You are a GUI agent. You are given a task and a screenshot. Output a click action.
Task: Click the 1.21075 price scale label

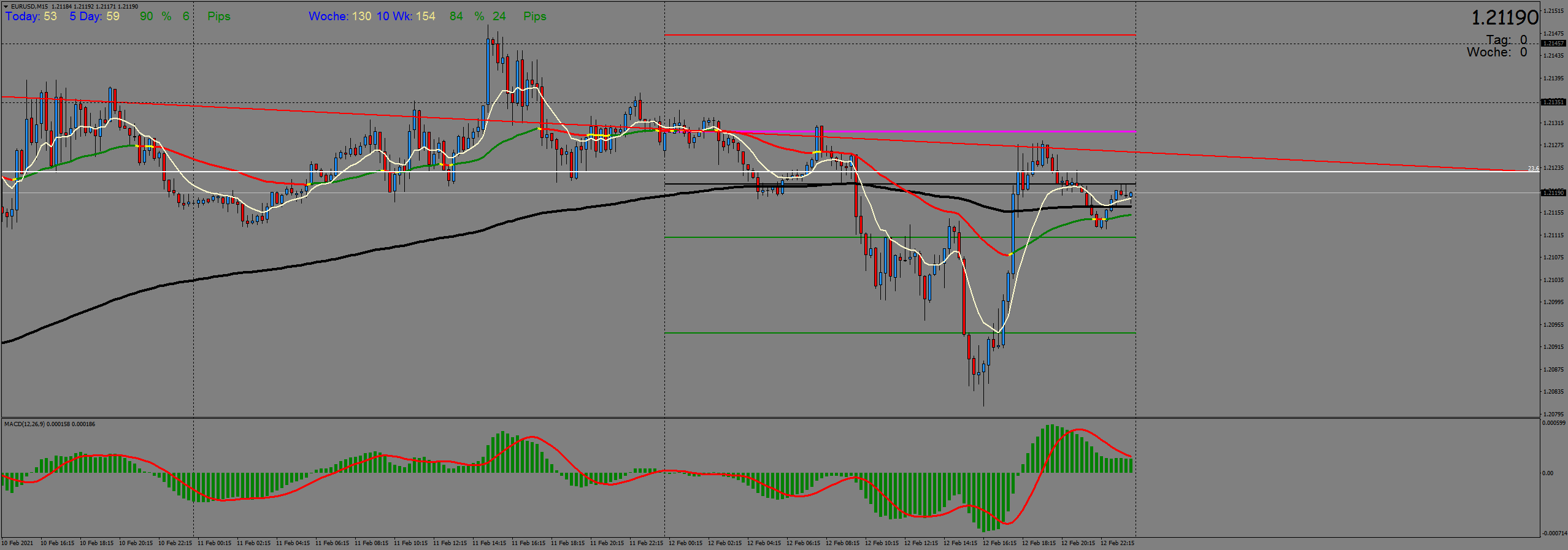[x=1554, y=258]
